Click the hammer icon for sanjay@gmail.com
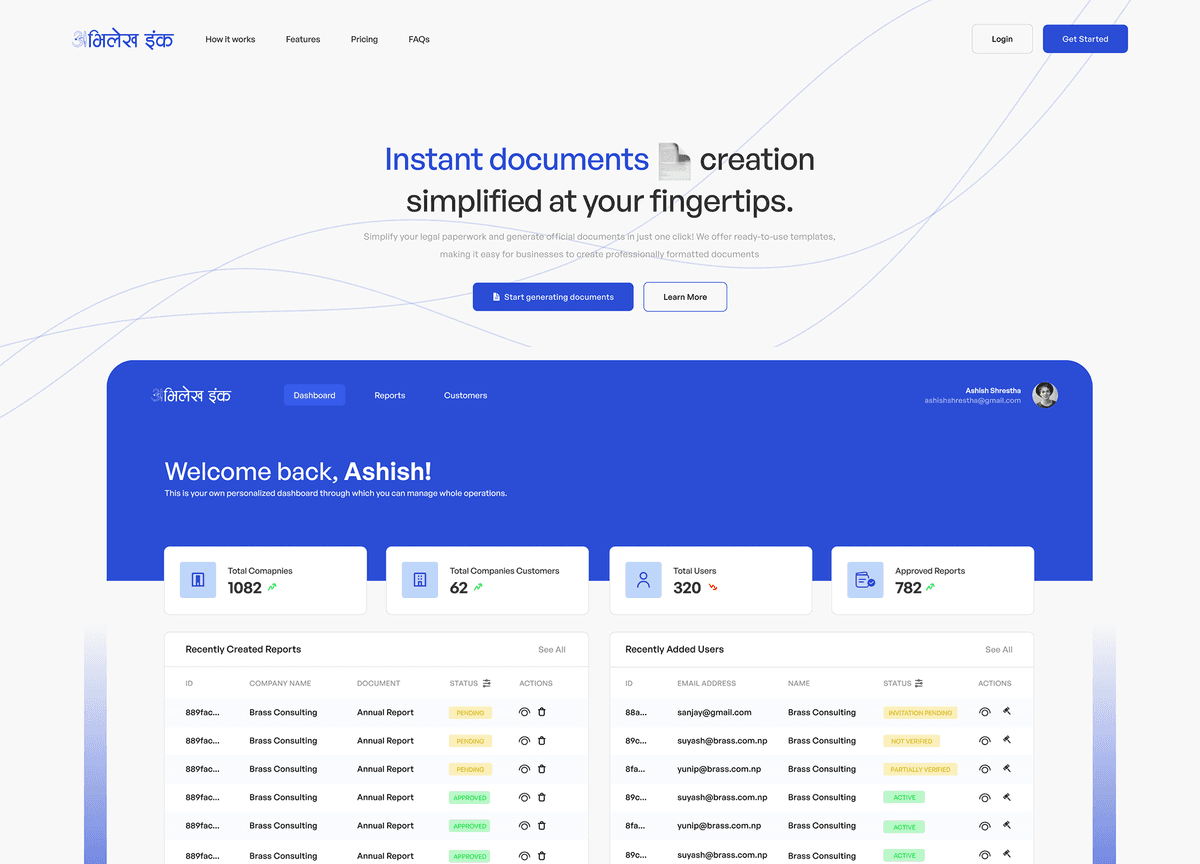 coord(1007,712)
